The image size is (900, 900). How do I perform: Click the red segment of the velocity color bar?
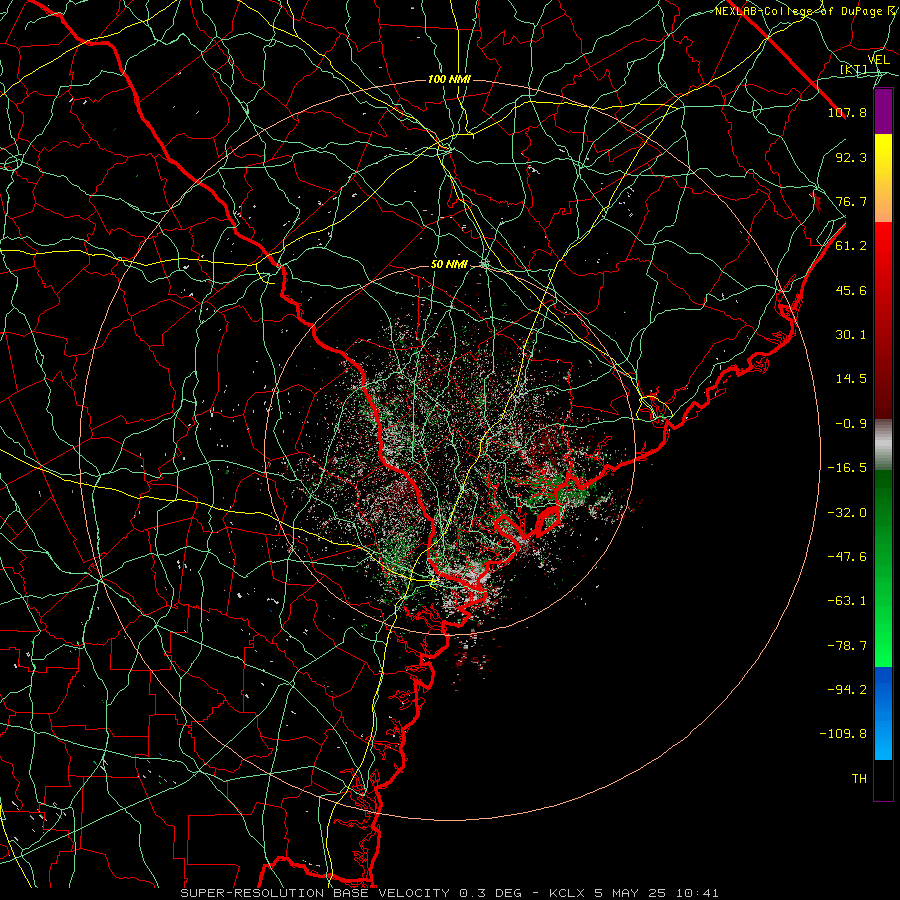[883, 320]
